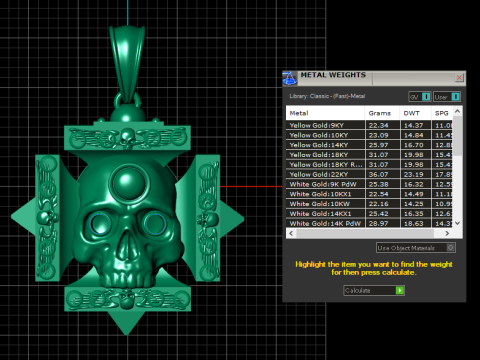Image resolution: width=480 pixels, height=360 pixels.
Task: Click the 23.19 DWT cell
Action: [x=416, y=174]
